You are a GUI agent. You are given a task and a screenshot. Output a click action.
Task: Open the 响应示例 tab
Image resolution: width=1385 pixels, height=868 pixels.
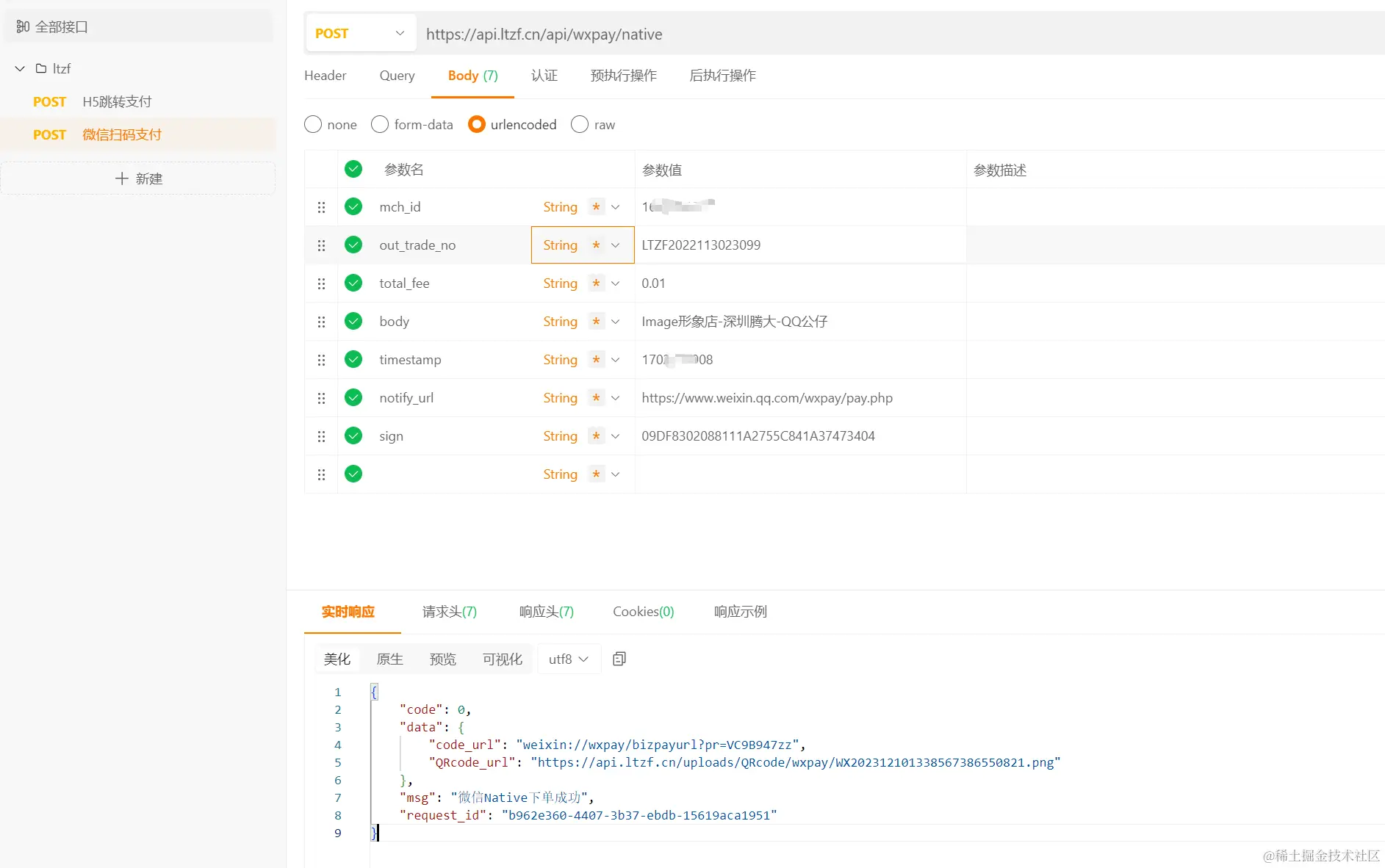(x=741, y=612)
